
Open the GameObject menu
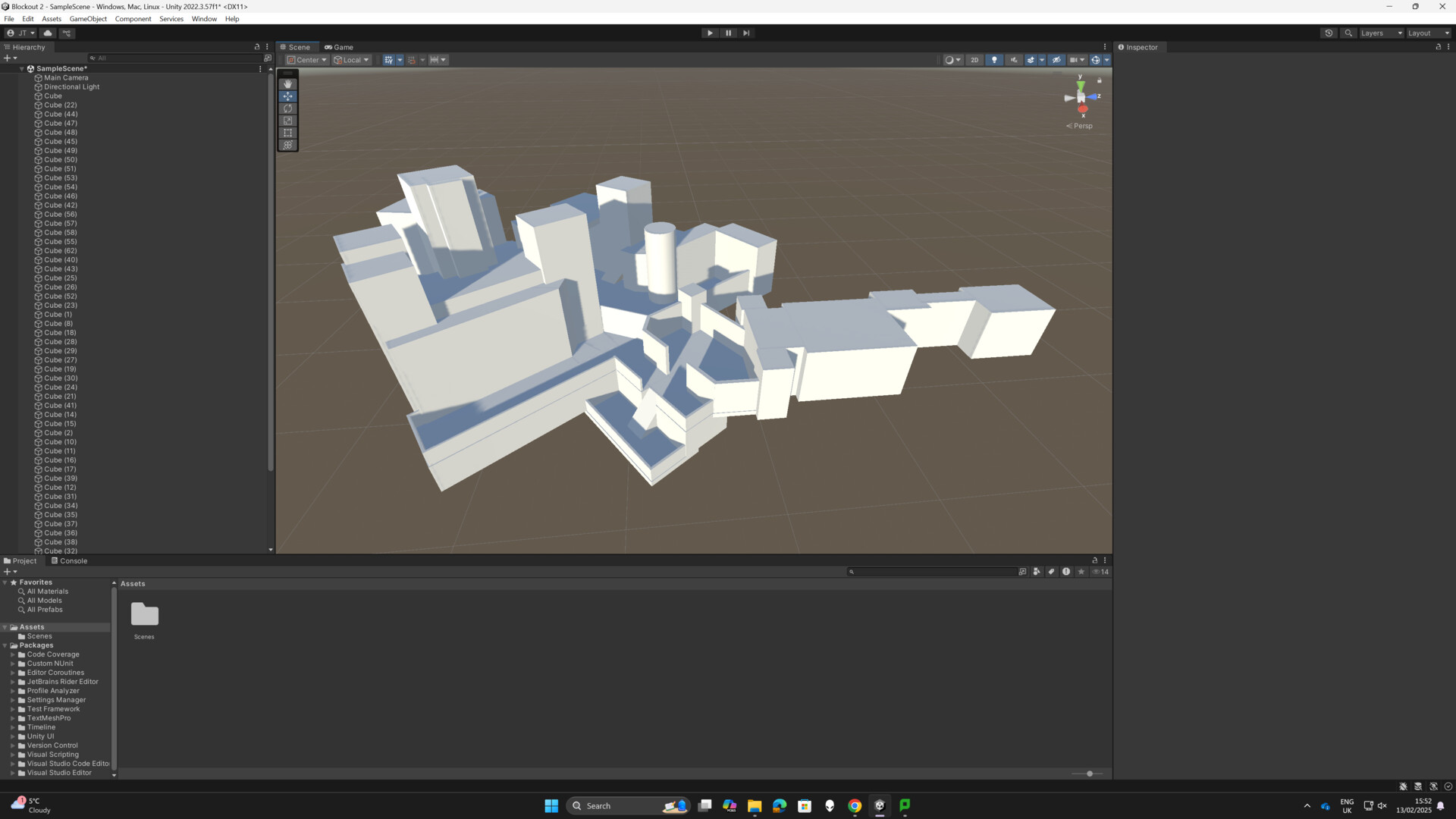click(87, 18)
